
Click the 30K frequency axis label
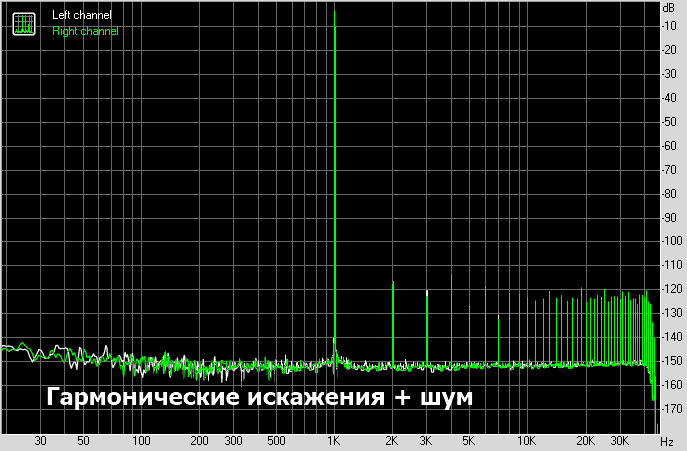pos(620,441)
